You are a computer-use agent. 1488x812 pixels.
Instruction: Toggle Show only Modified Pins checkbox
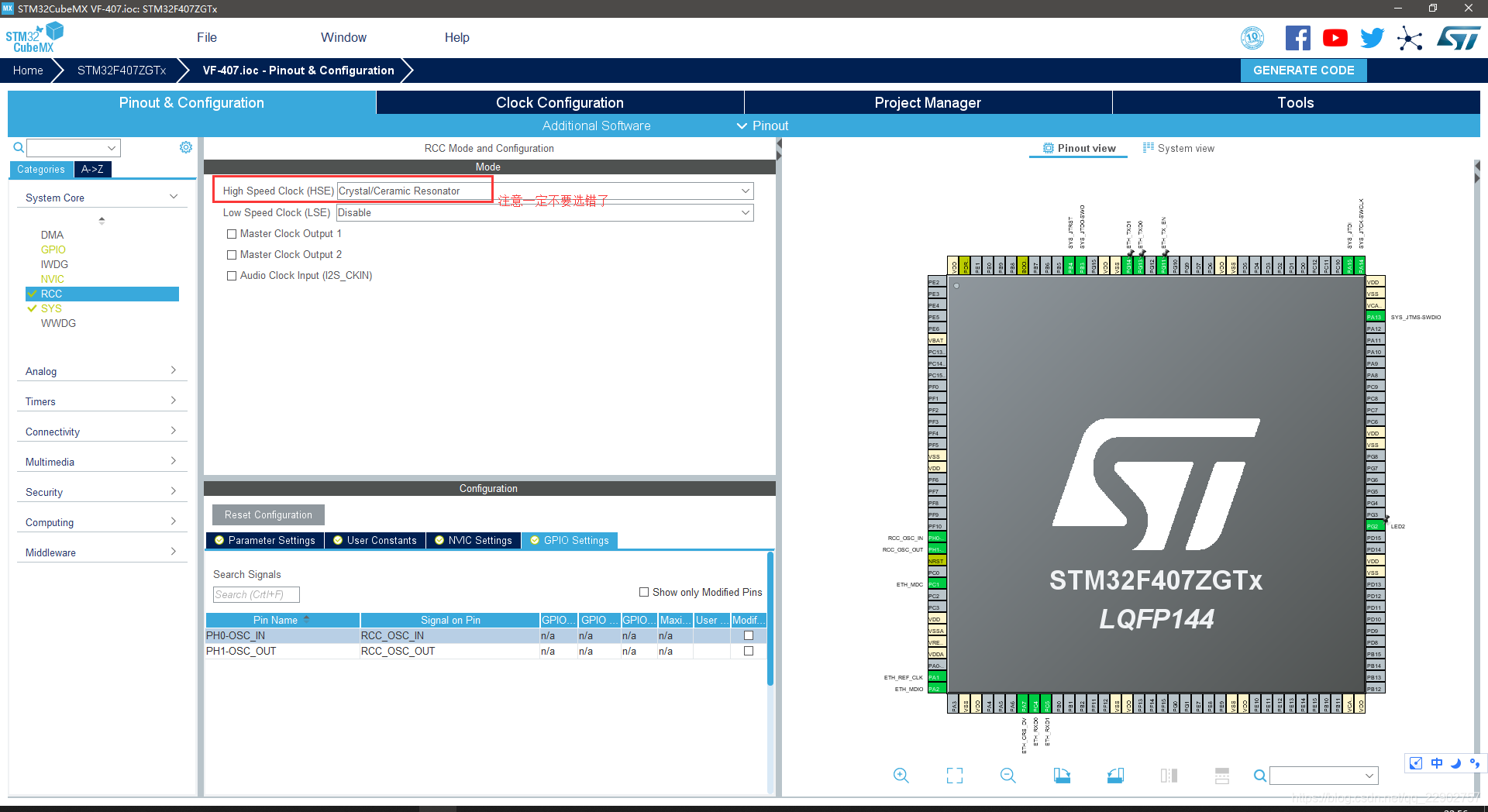[644, 592]
